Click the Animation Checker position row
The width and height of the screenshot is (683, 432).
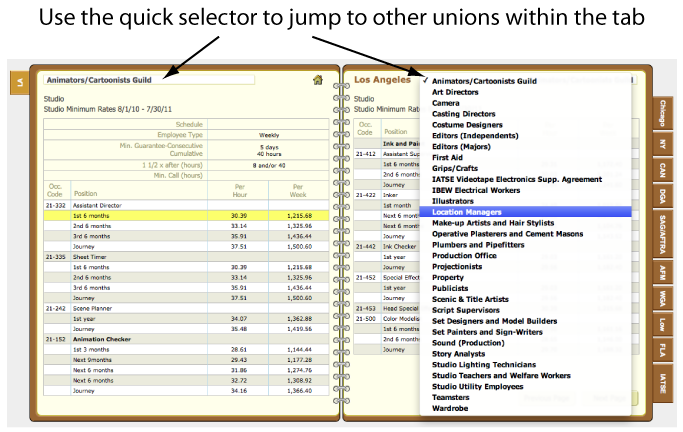(186, 339)
